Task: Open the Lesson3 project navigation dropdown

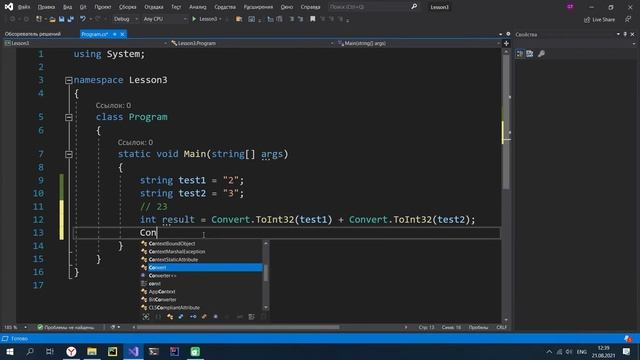Action: click(x=86, y=43)
